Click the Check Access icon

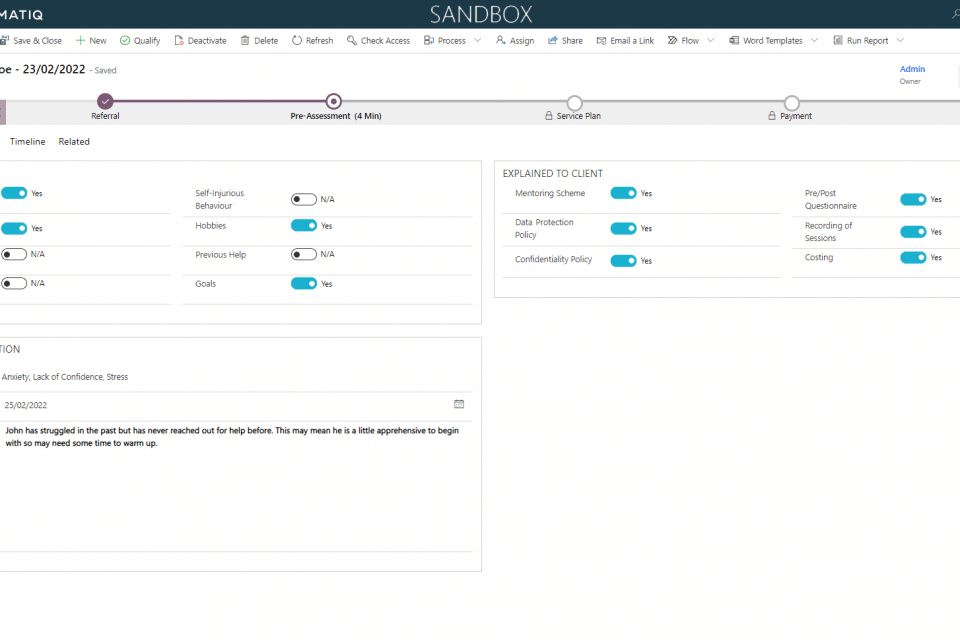click(x=352, y=41)
